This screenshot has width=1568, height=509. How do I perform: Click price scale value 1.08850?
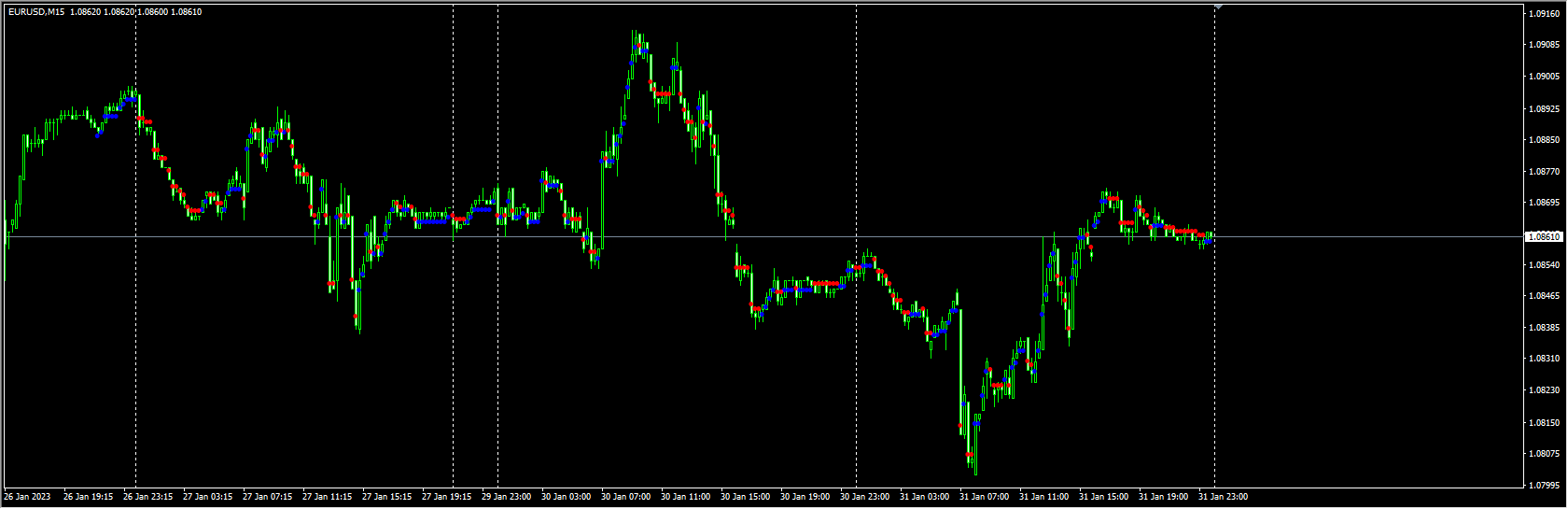click(x=1546, y=140)
